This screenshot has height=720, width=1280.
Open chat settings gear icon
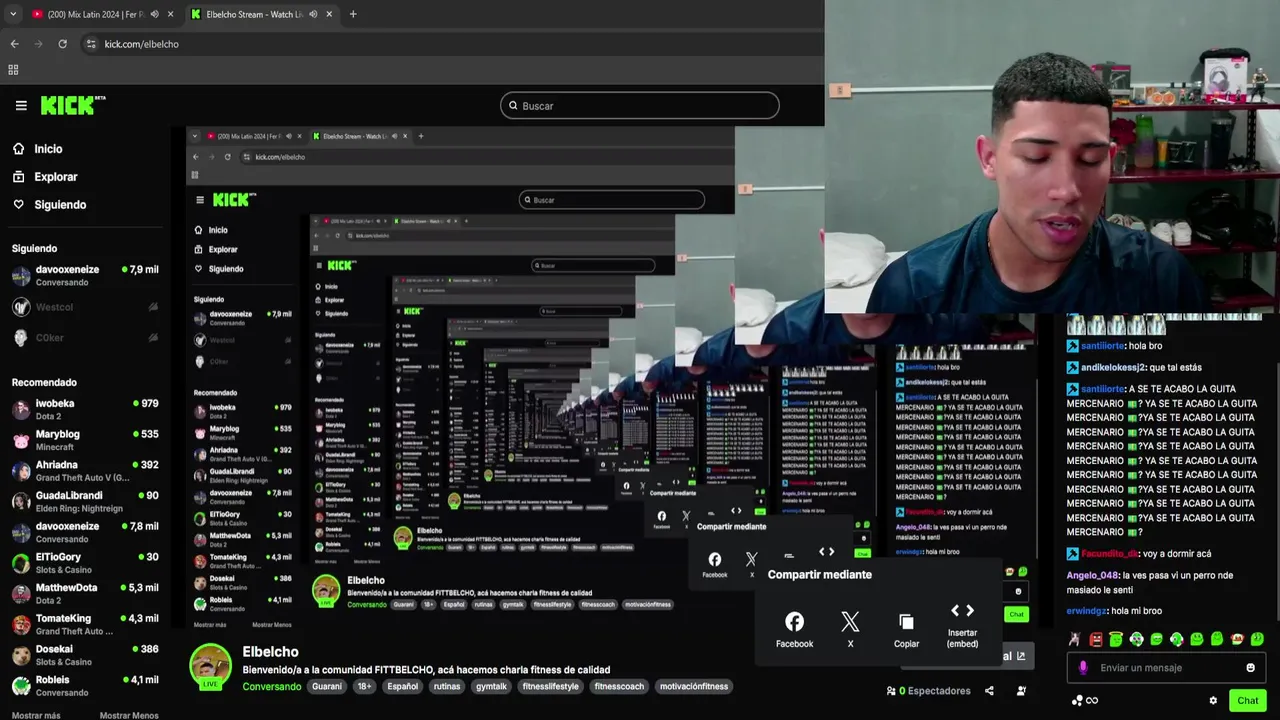coord(1213,700)
